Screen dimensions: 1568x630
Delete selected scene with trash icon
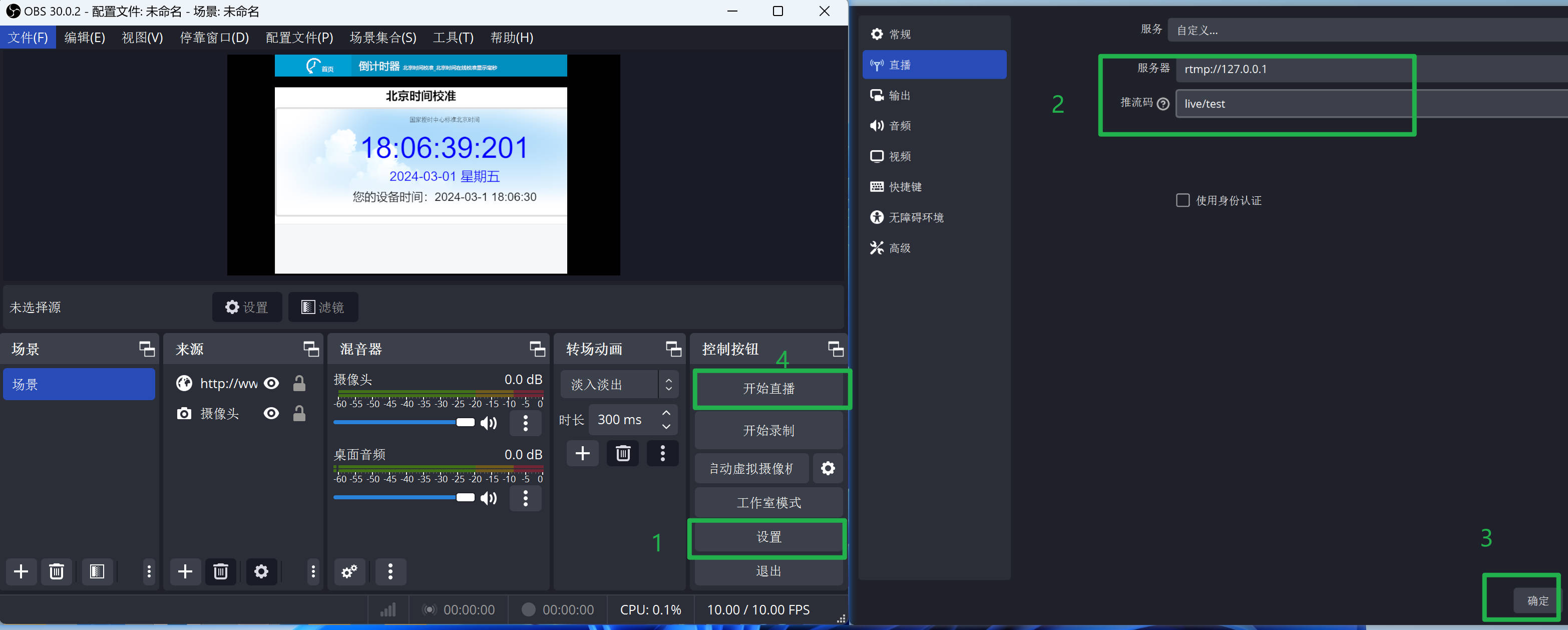click(57, 571)
